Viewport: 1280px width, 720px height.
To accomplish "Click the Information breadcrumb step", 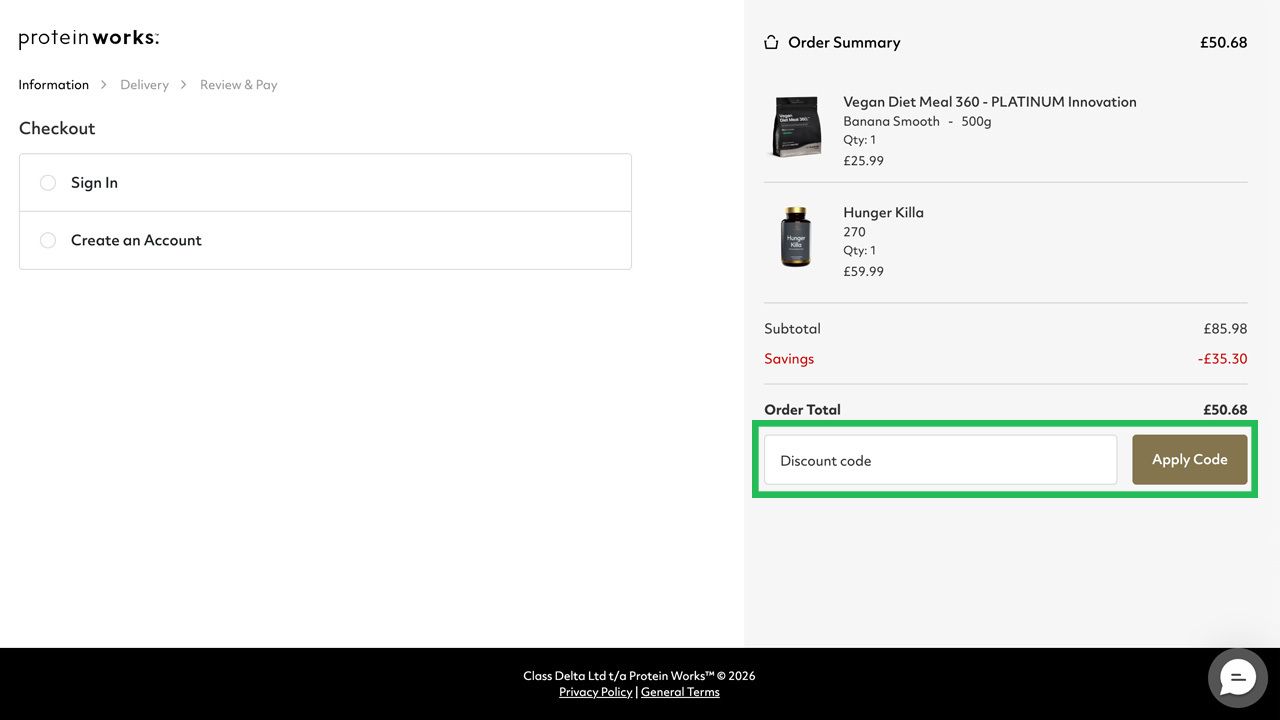I will coord(53,85).
